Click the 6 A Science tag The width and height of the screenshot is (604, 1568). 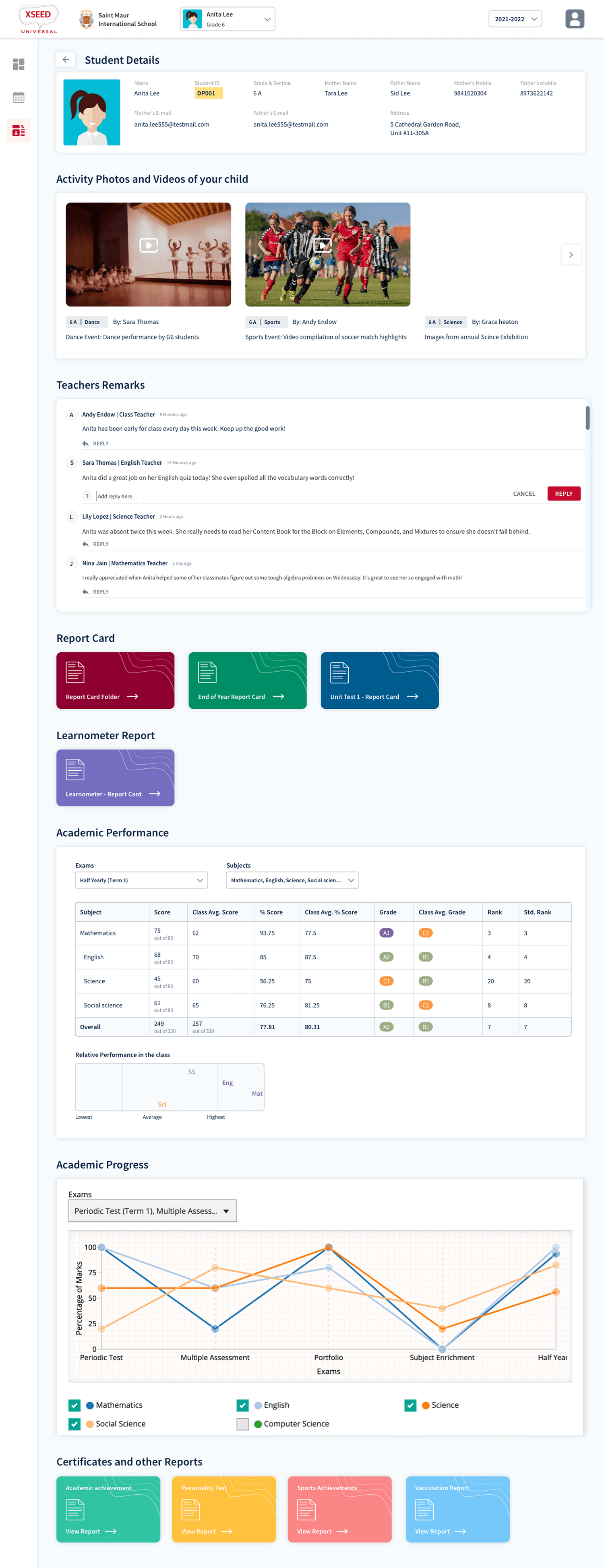click(446, 322)
